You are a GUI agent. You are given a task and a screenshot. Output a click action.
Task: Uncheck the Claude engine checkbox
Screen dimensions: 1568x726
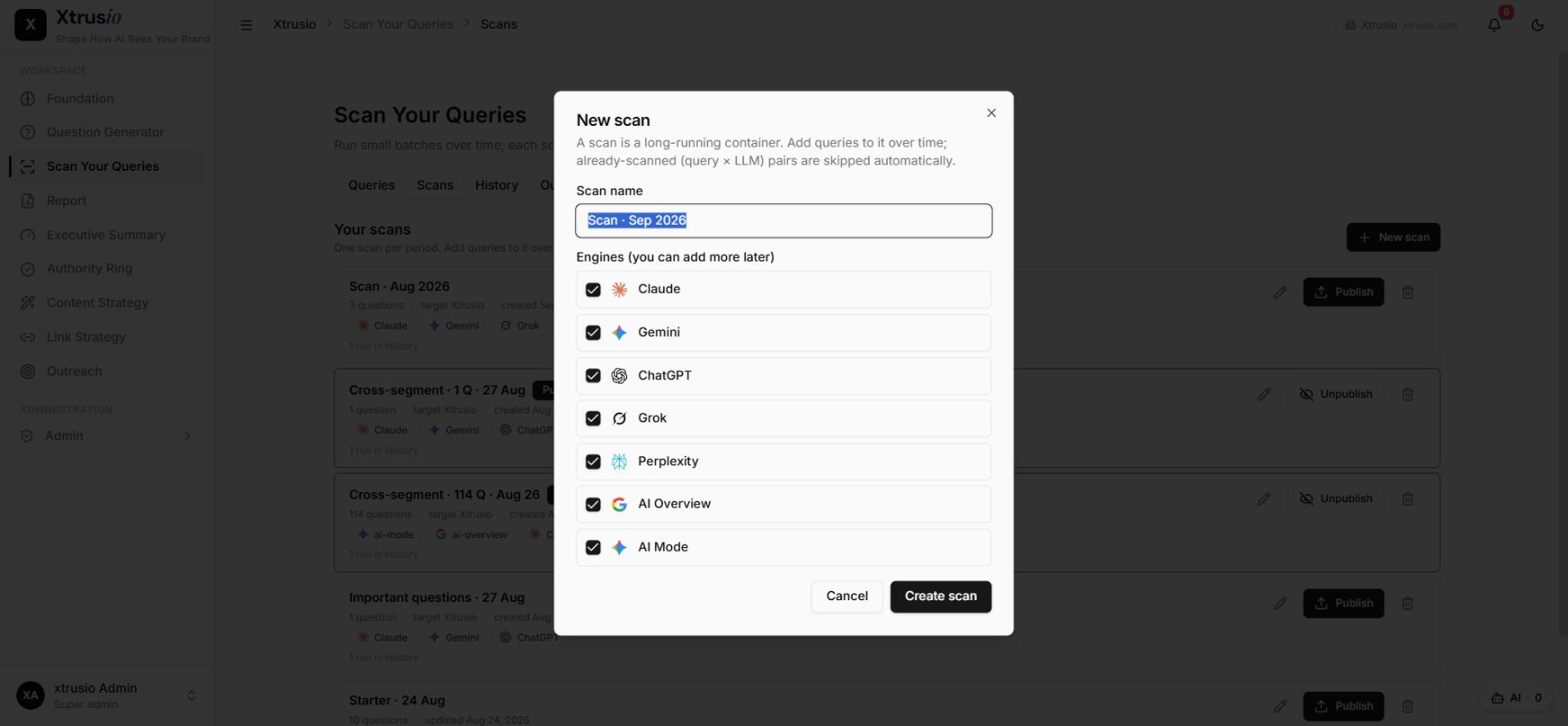(x=593, y=289)
